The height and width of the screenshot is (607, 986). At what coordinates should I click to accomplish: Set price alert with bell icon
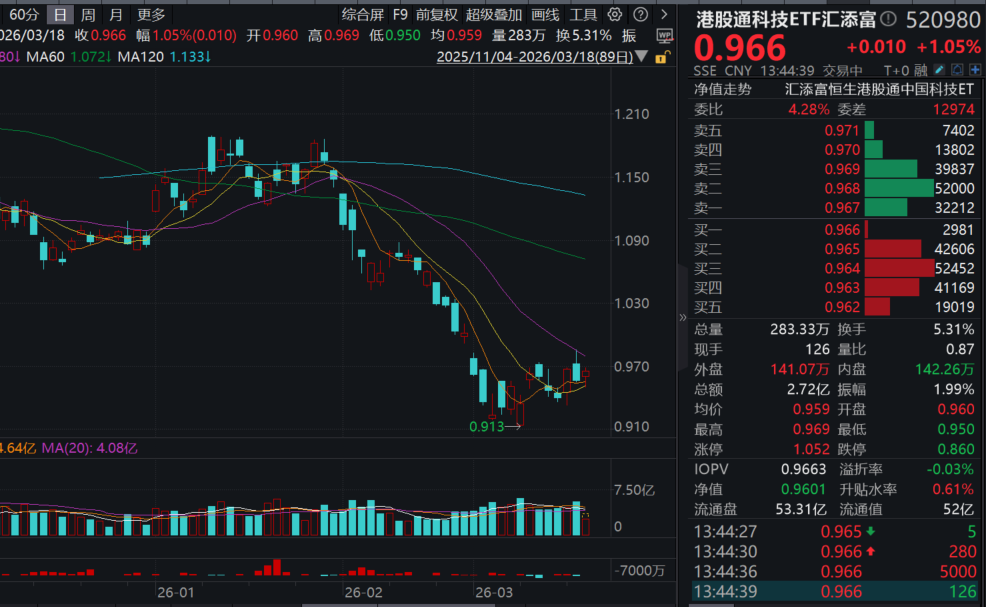click(958, 71)
